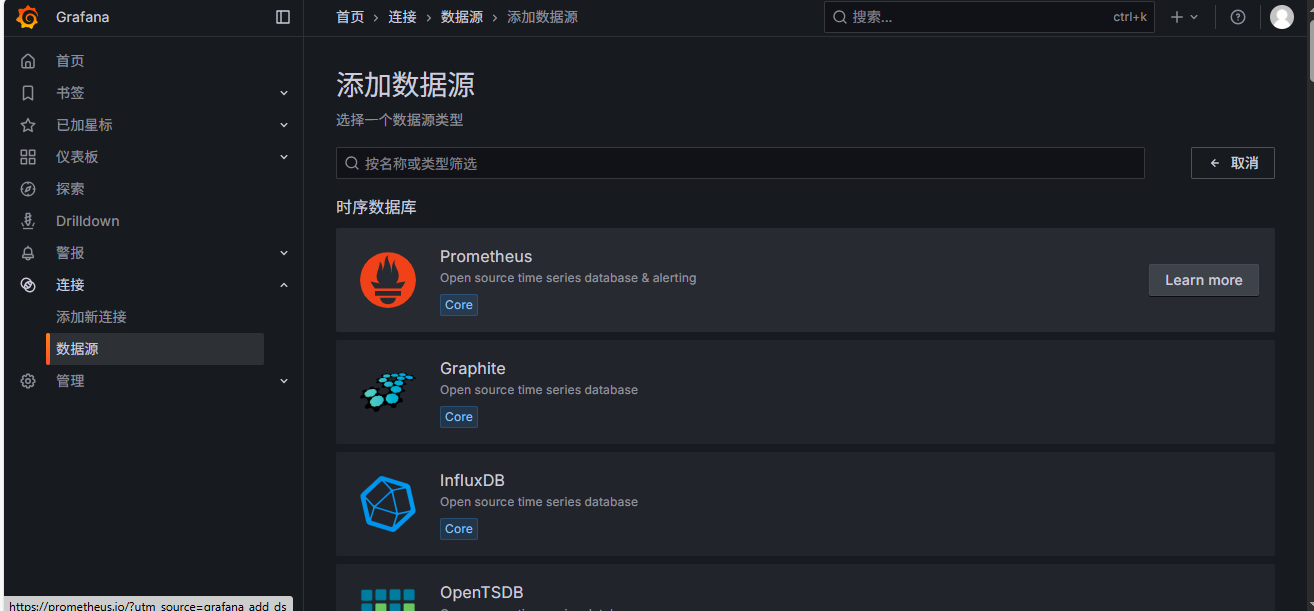
Task: Click the InfluxDB logo
Action: pyautogui.click(x=388, y=504)
